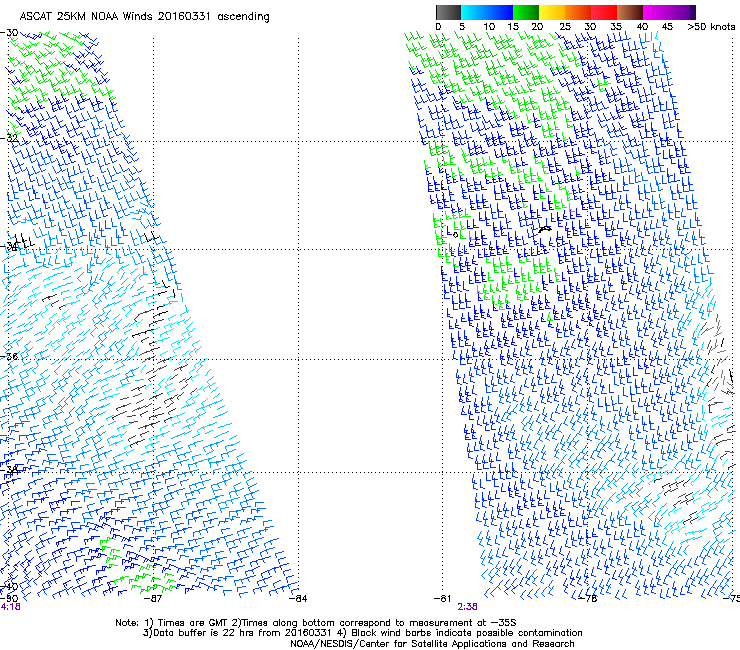Viewport: 740px width, 650px height.
Task: Click the '-81' longitude axis label
Action: pyautogui.click(x=442, y=599)
